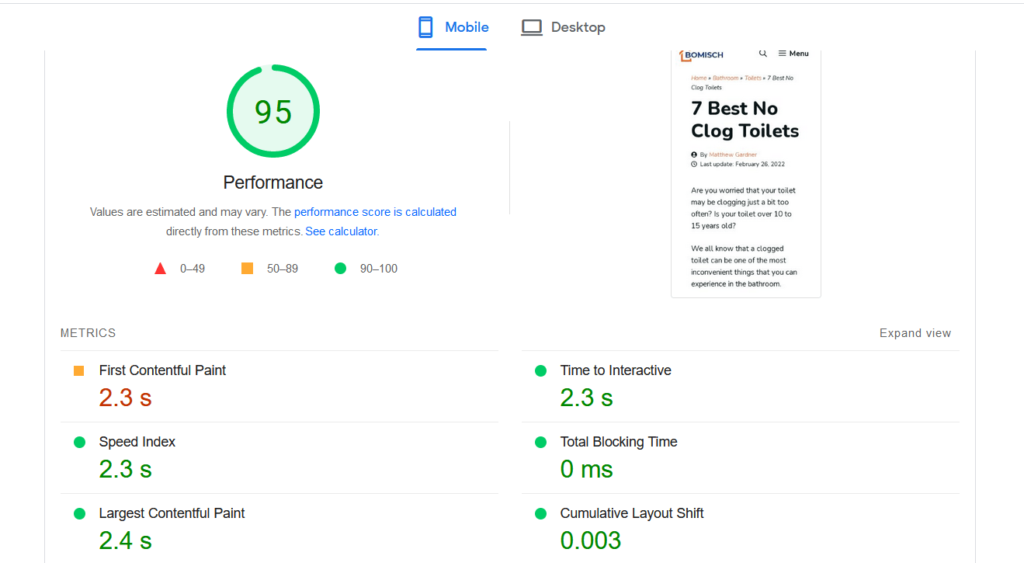
Task: Open the First Contentful Paint metric
Action: coord(162,370)
